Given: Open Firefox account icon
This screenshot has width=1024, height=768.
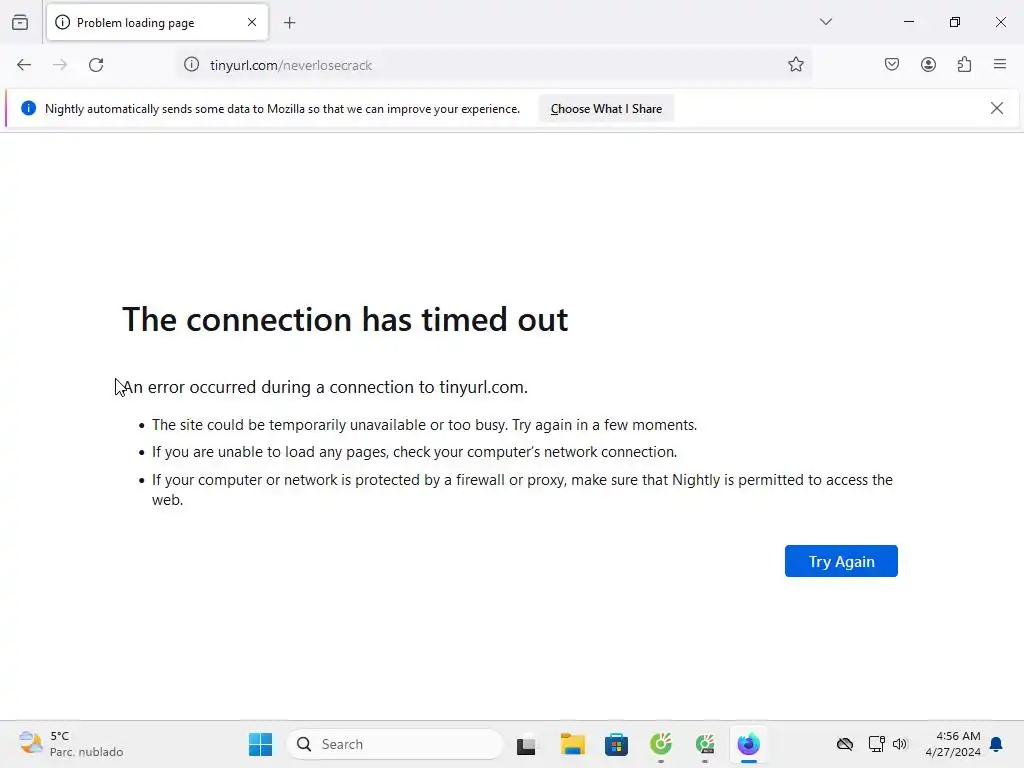Looking at the screenshot, I should (928, 65).
